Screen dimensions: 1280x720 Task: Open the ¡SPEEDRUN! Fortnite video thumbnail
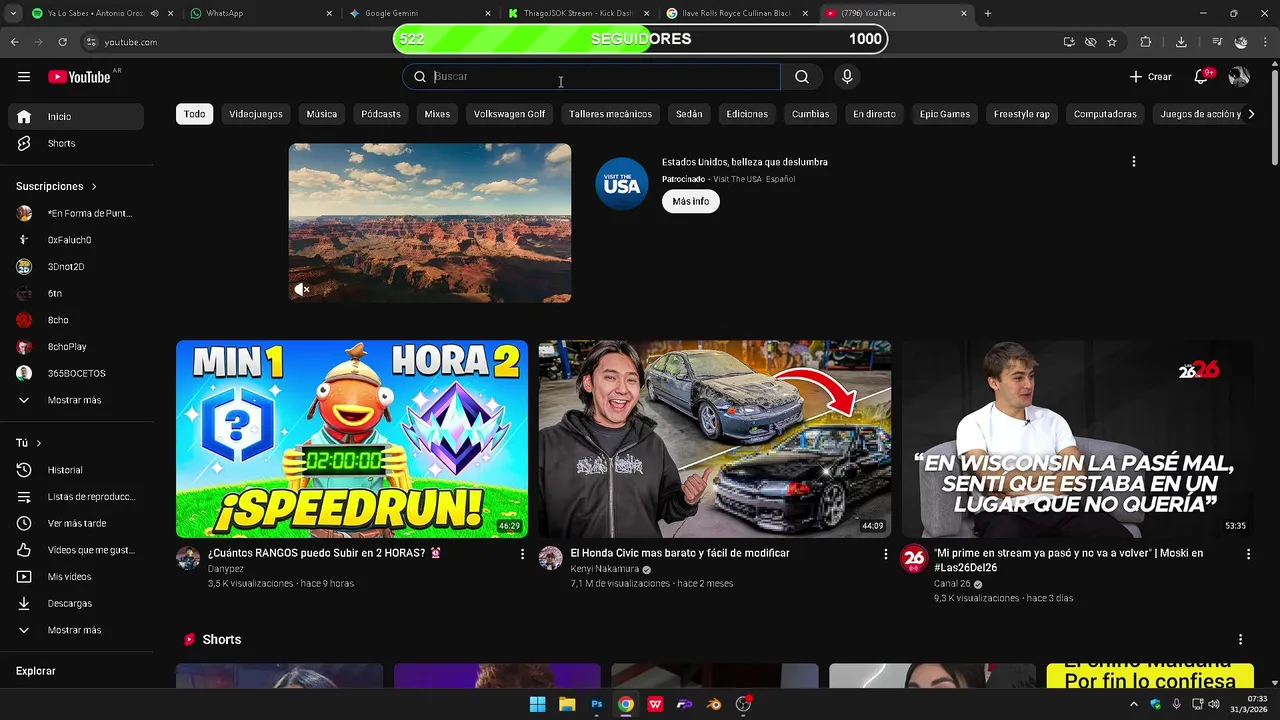[x=352, y=439]
